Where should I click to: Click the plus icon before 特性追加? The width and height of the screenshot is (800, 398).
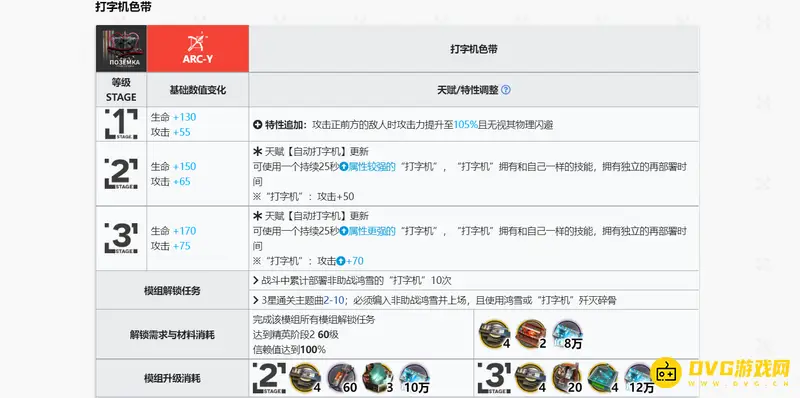pos(258,125)
